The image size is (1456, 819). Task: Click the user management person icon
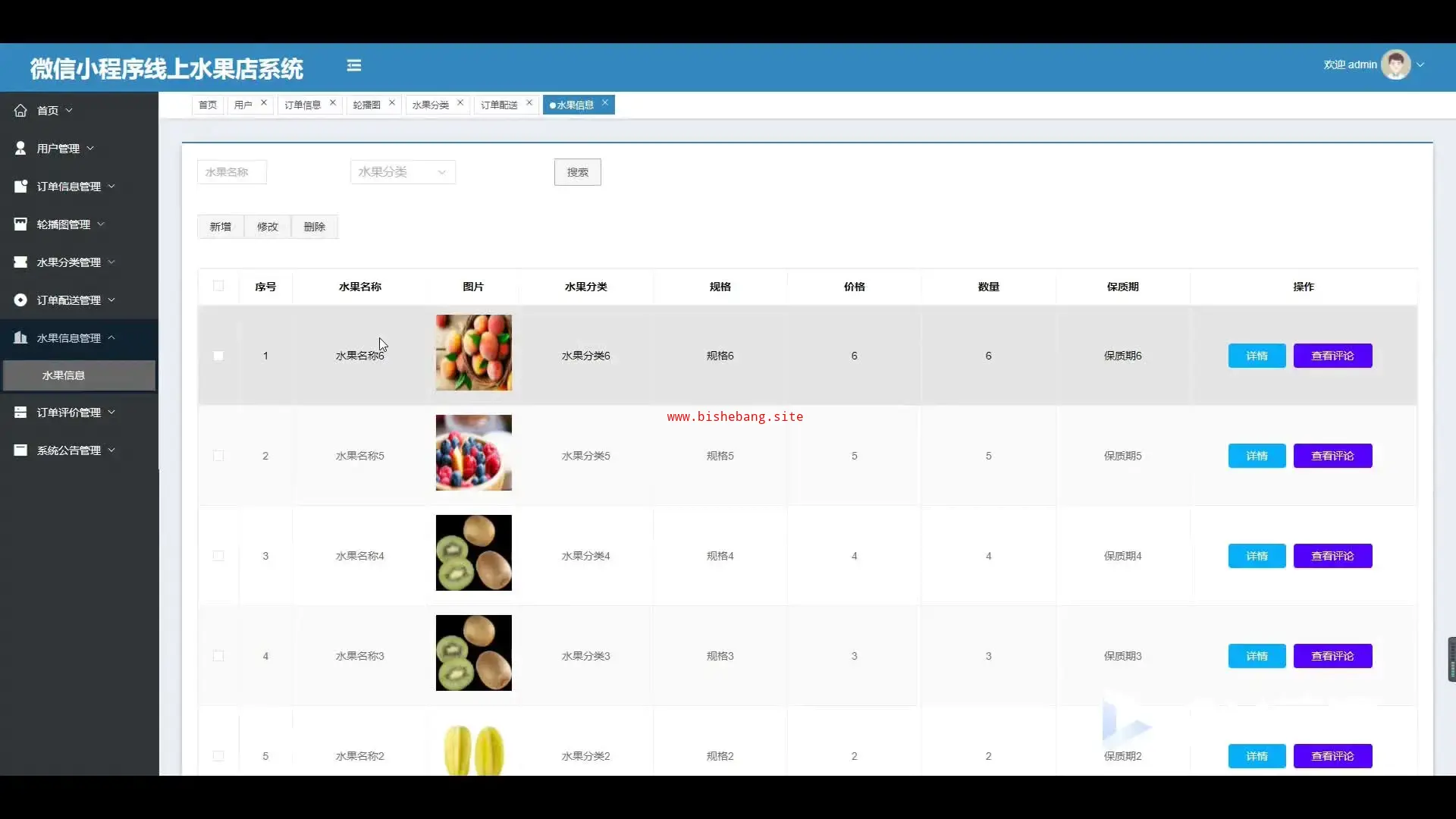[x=20, y=149]
